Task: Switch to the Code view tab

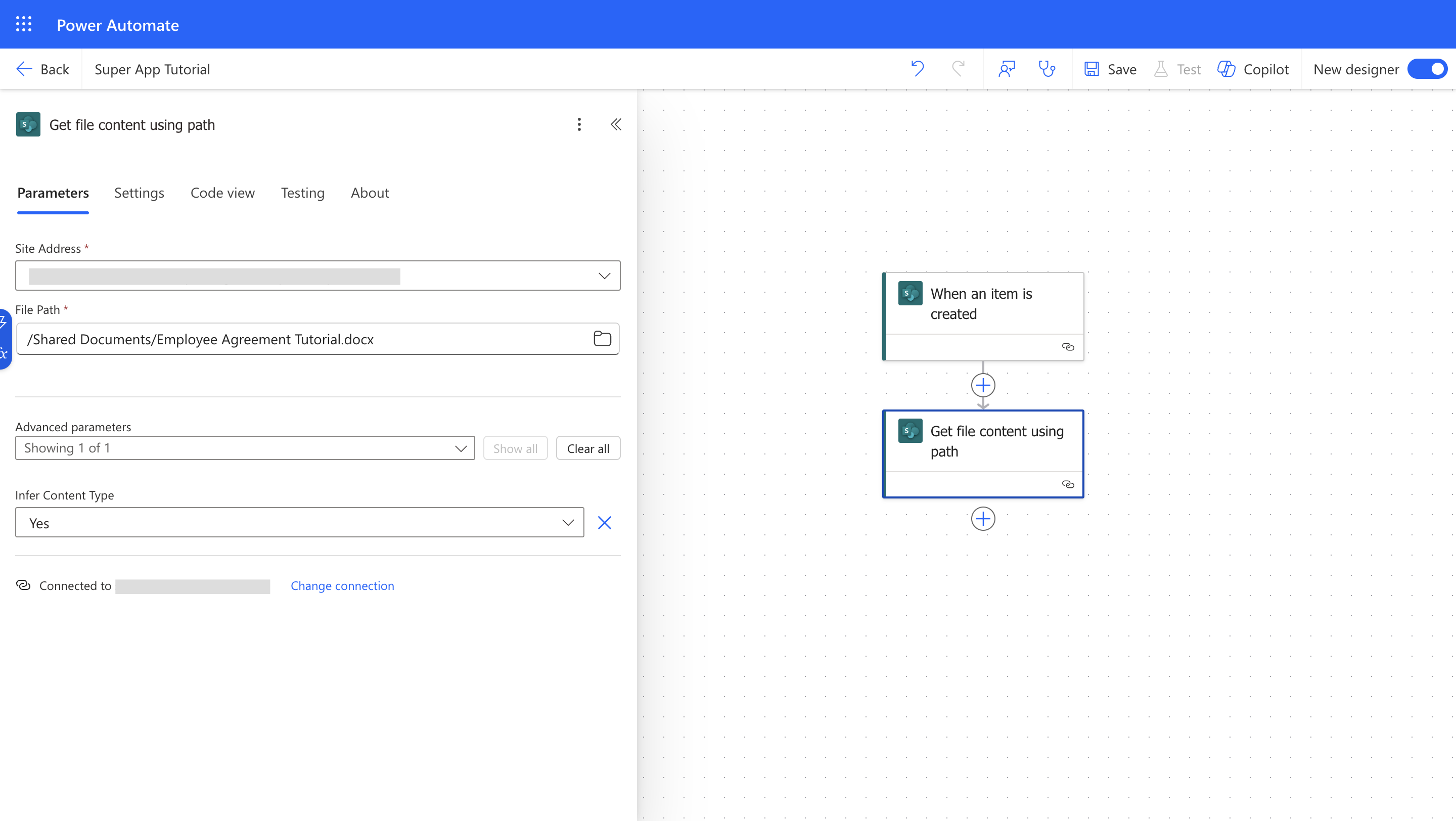Action: [222, 193]
